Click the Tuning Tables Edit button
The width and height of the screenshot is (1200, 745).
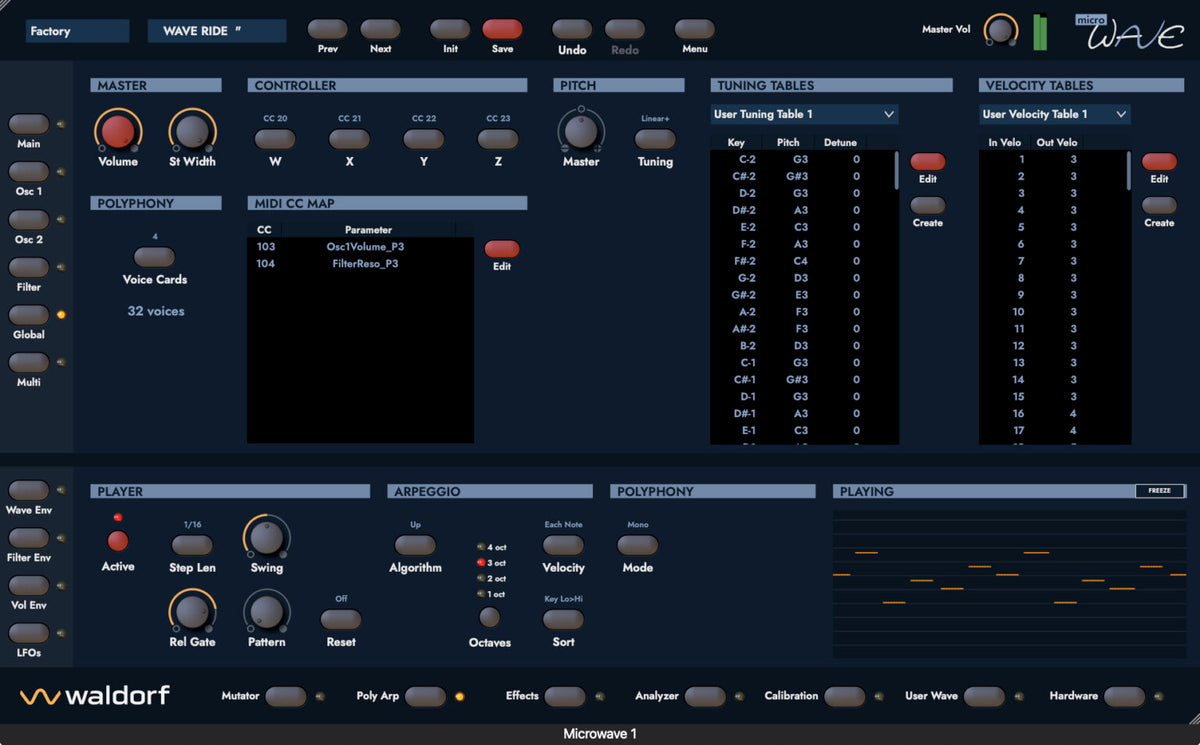pyautogui.click(x=927, y=162)
